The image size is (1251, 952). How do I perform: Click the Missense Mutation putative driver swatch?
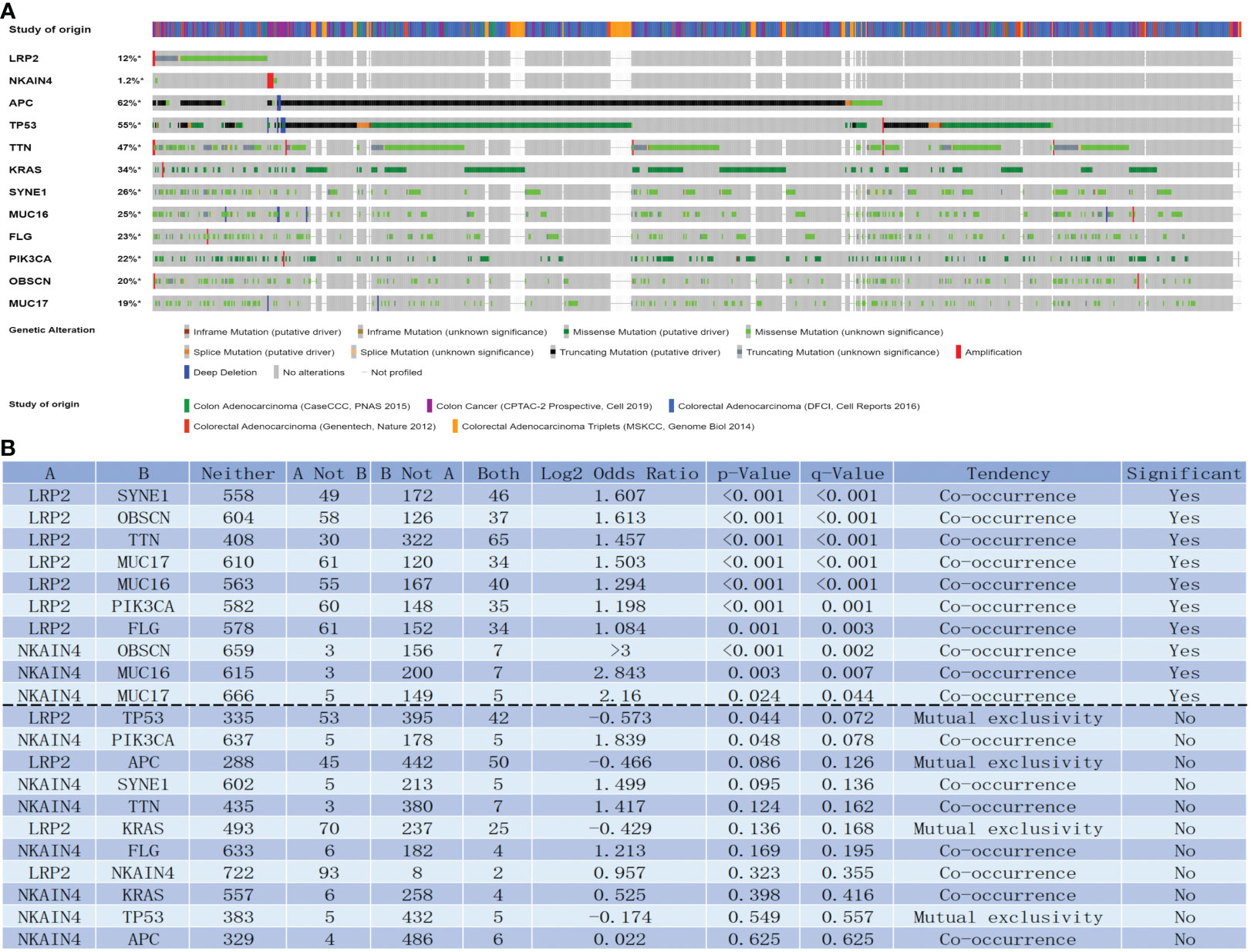click(566, 332)
